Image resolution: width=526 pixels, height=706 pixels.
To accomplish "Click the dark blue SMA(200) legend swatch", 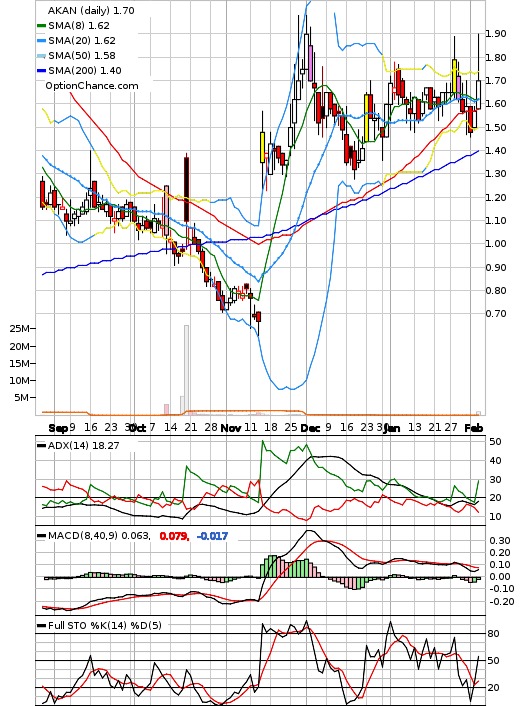I will (x=41, y=71).
